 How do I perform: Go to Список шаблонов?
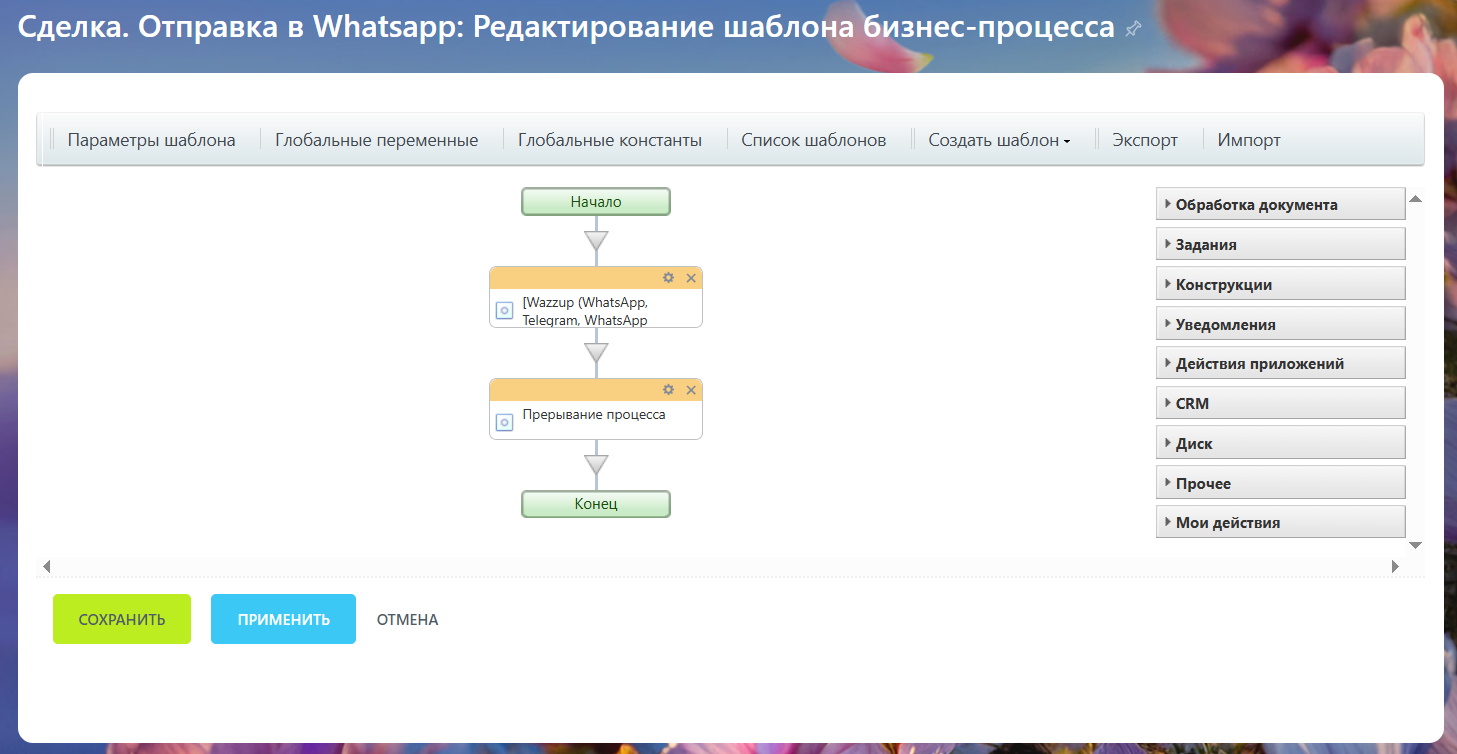[x=814, y=140]
